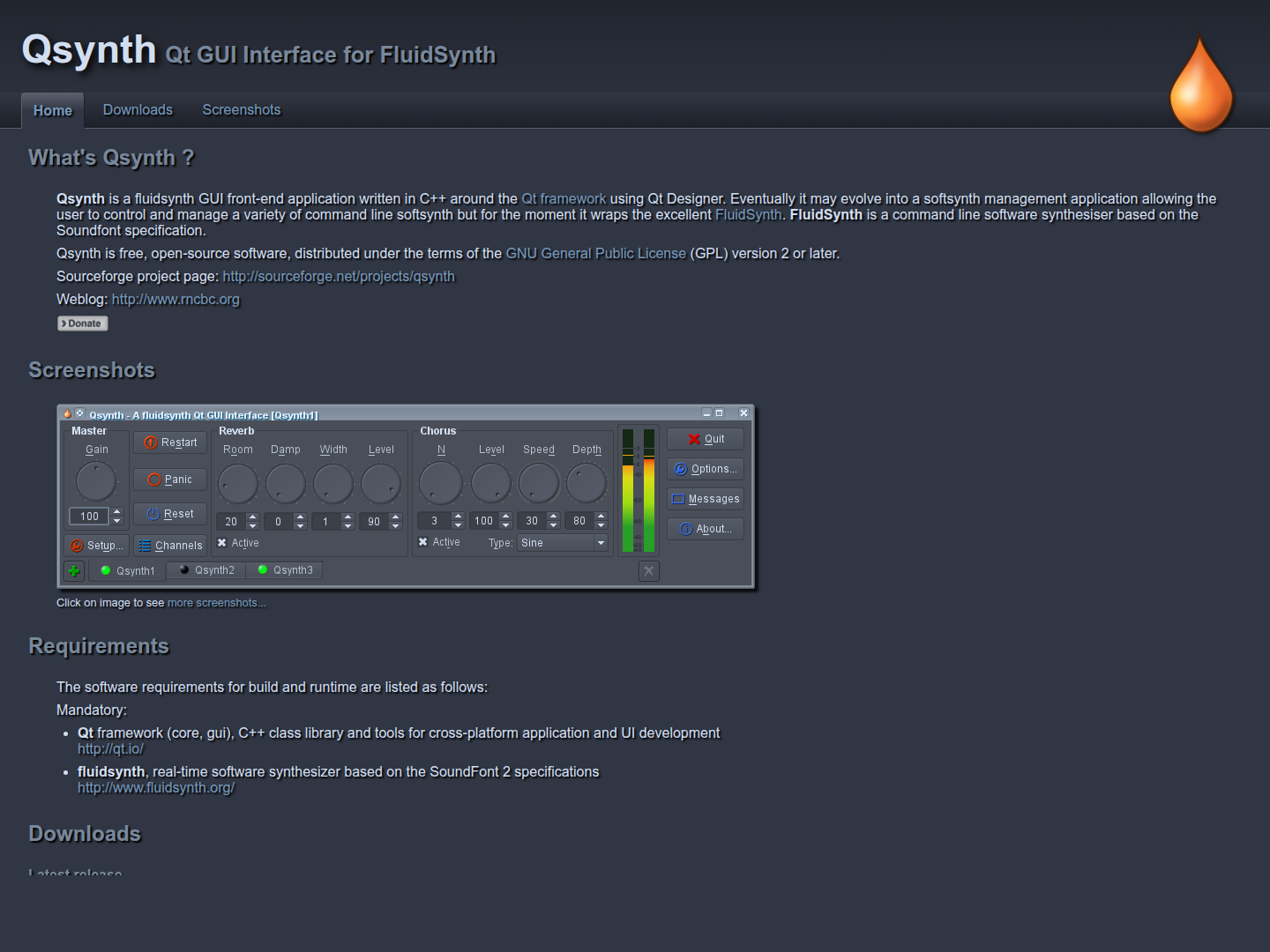The image size is (1270, 952).
Task: Switch to the Qsynth2 engine tab
Action: (206, 570)
